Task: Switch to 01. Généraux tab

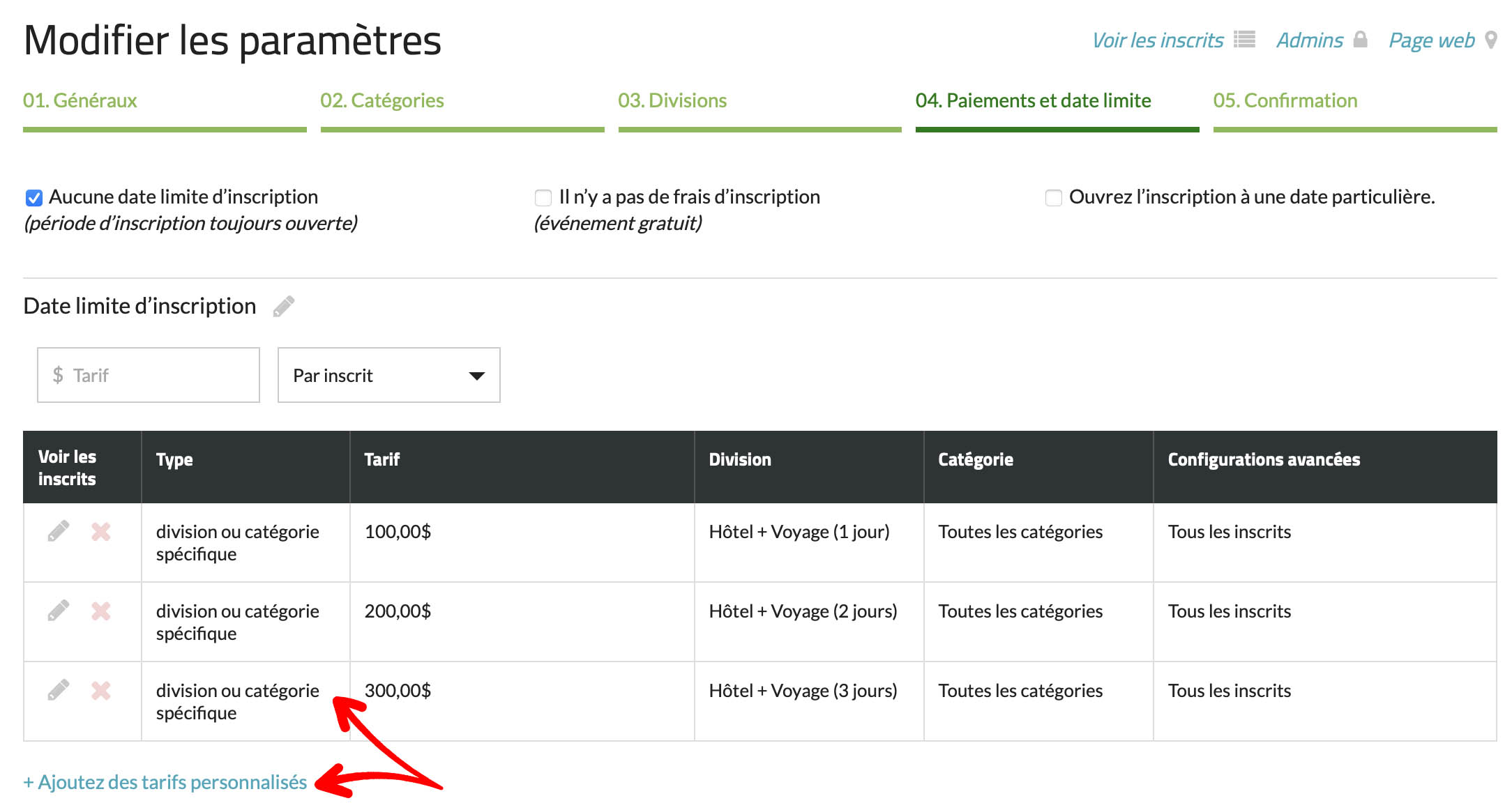Action: [80, 101]
